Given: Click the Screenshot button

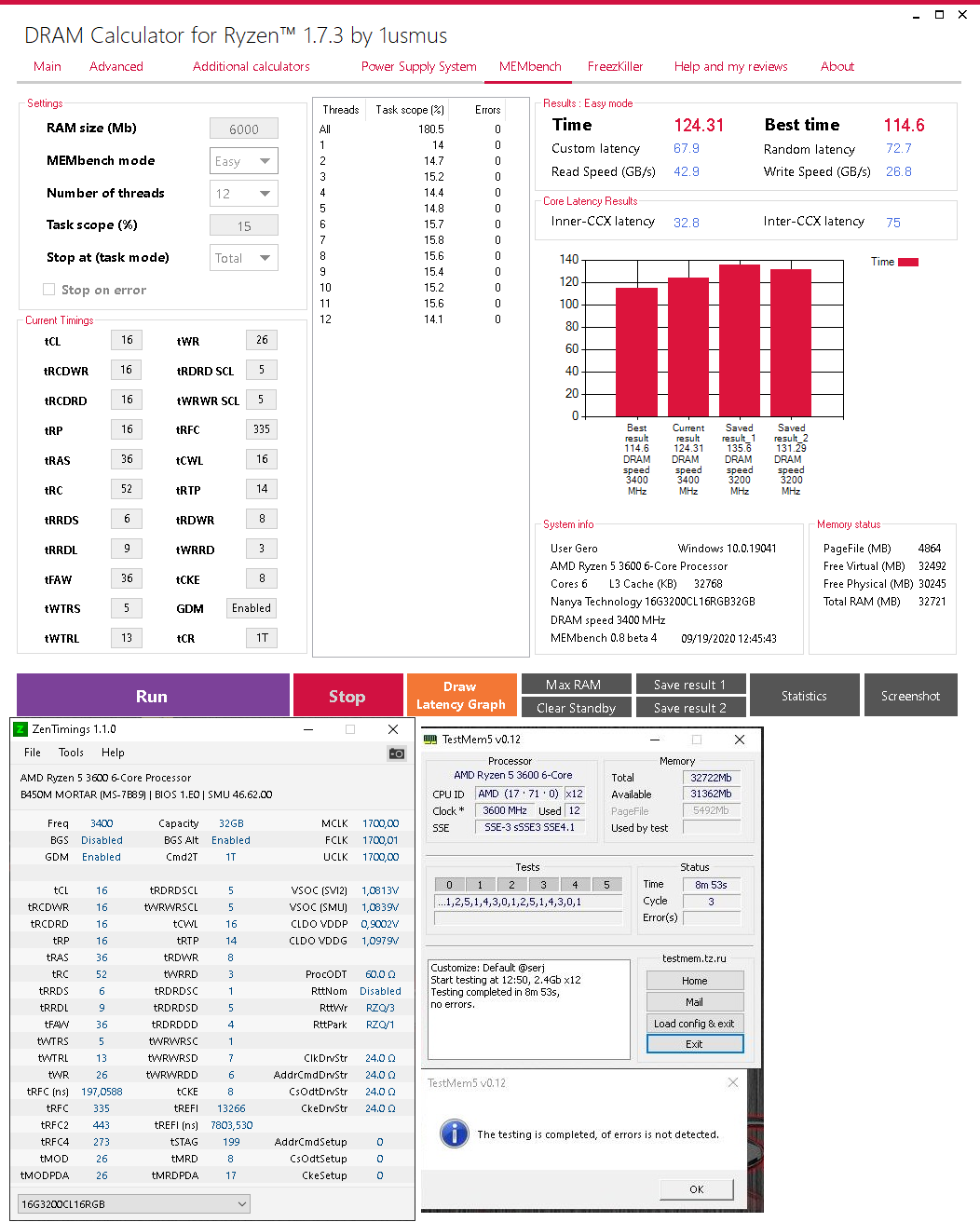Looking at the screenshot, I should click(911, 696).
